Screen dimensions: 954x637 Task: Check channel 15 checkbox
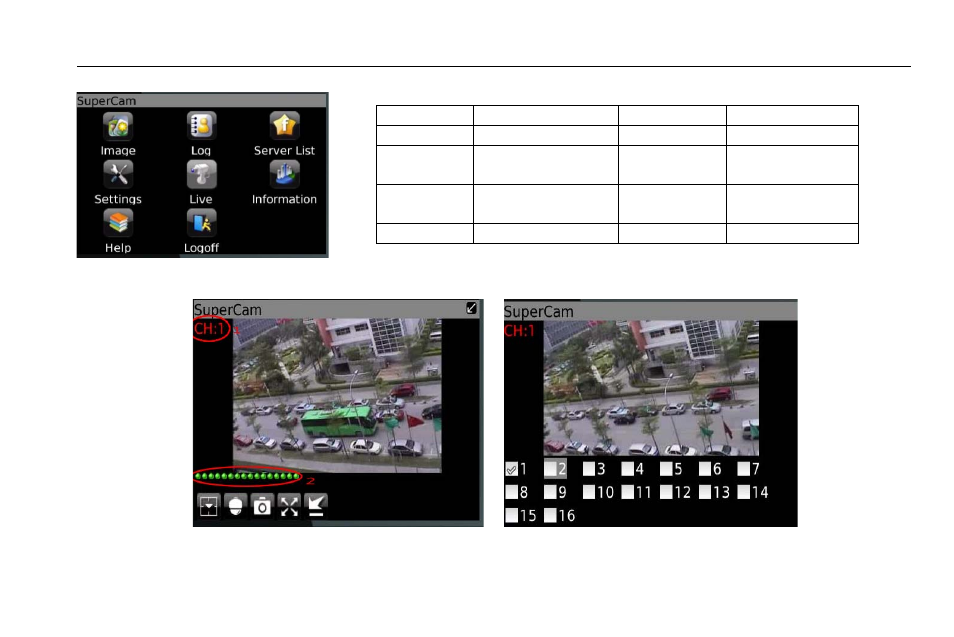point(512,515)
